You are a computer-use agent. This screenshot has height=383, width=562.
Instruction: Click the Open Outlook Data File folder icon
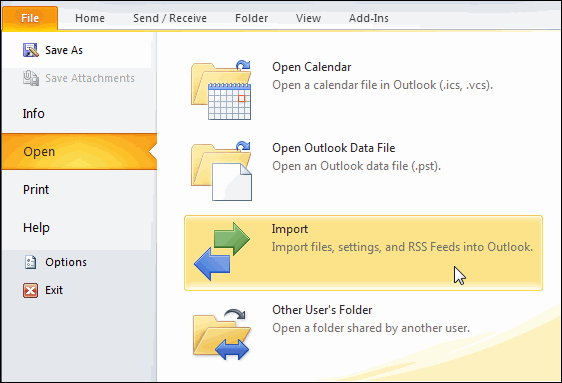pyautogui.click(x=221, y=171)
